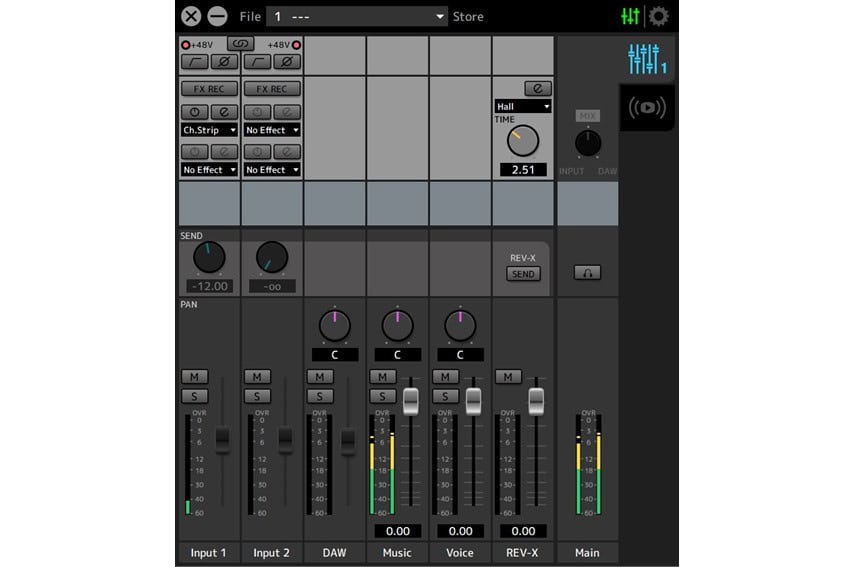Open the streaming loopback settings tab

point(647,108)
